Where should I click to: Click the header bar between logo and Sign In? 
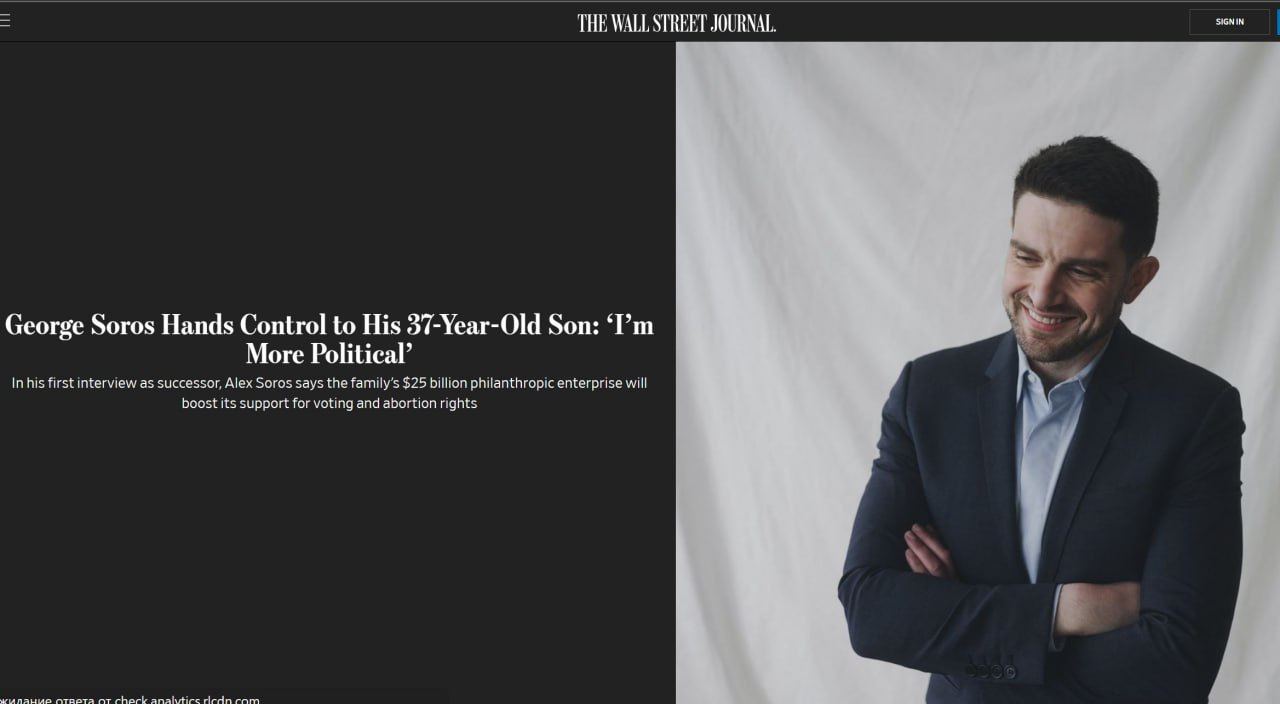click(980, 22)
